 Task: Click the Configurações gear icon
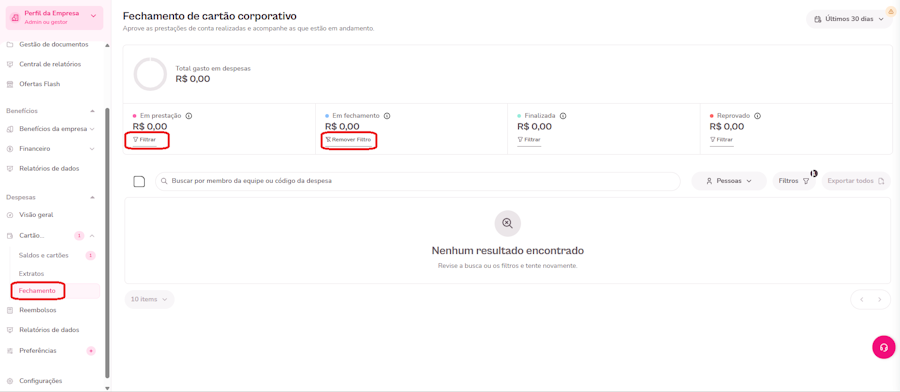click(x=10, y=381)
